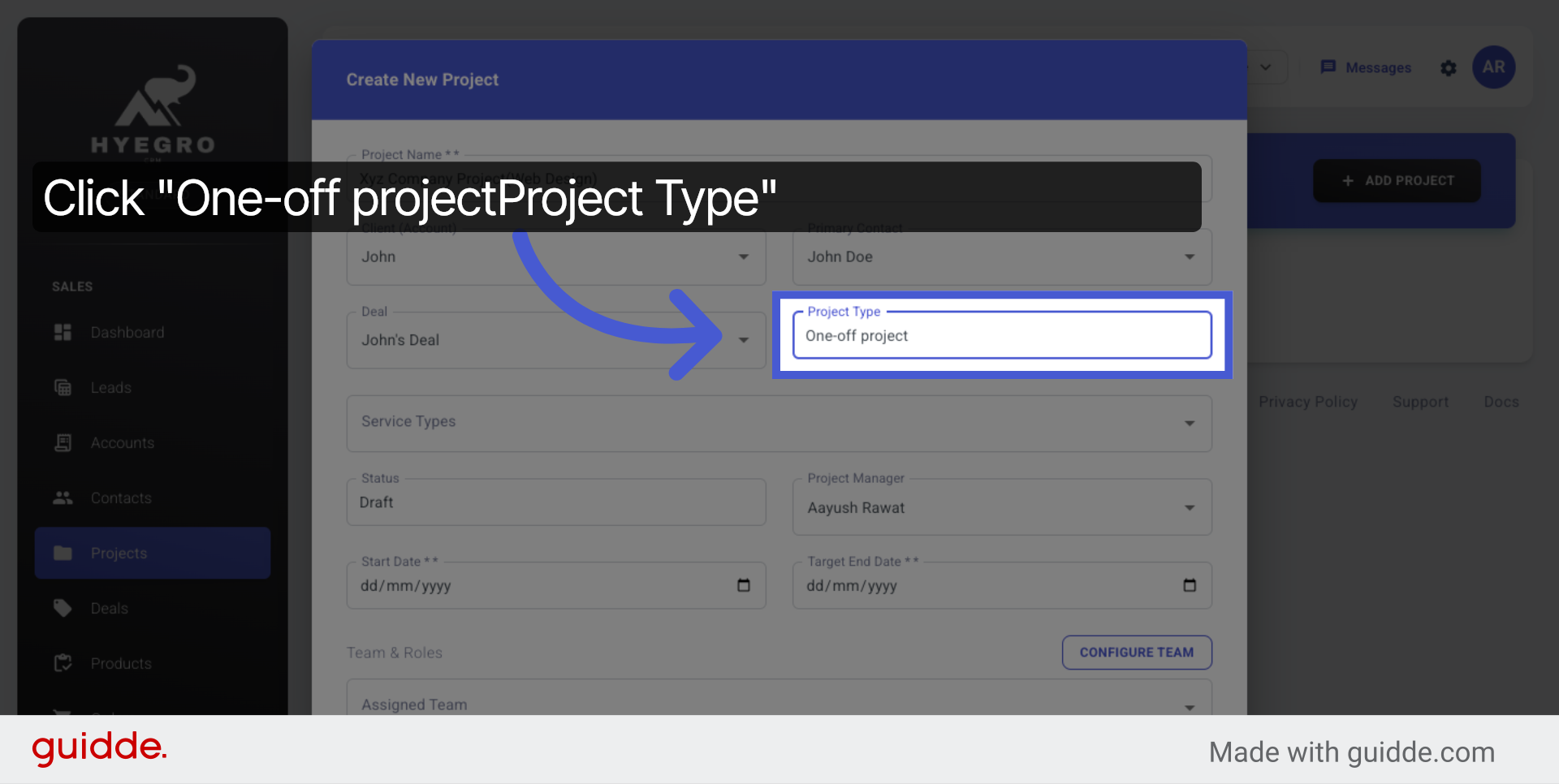
Task: Click inside the One-off project field
Action: pyautogui.click(x=1000, y=335)
